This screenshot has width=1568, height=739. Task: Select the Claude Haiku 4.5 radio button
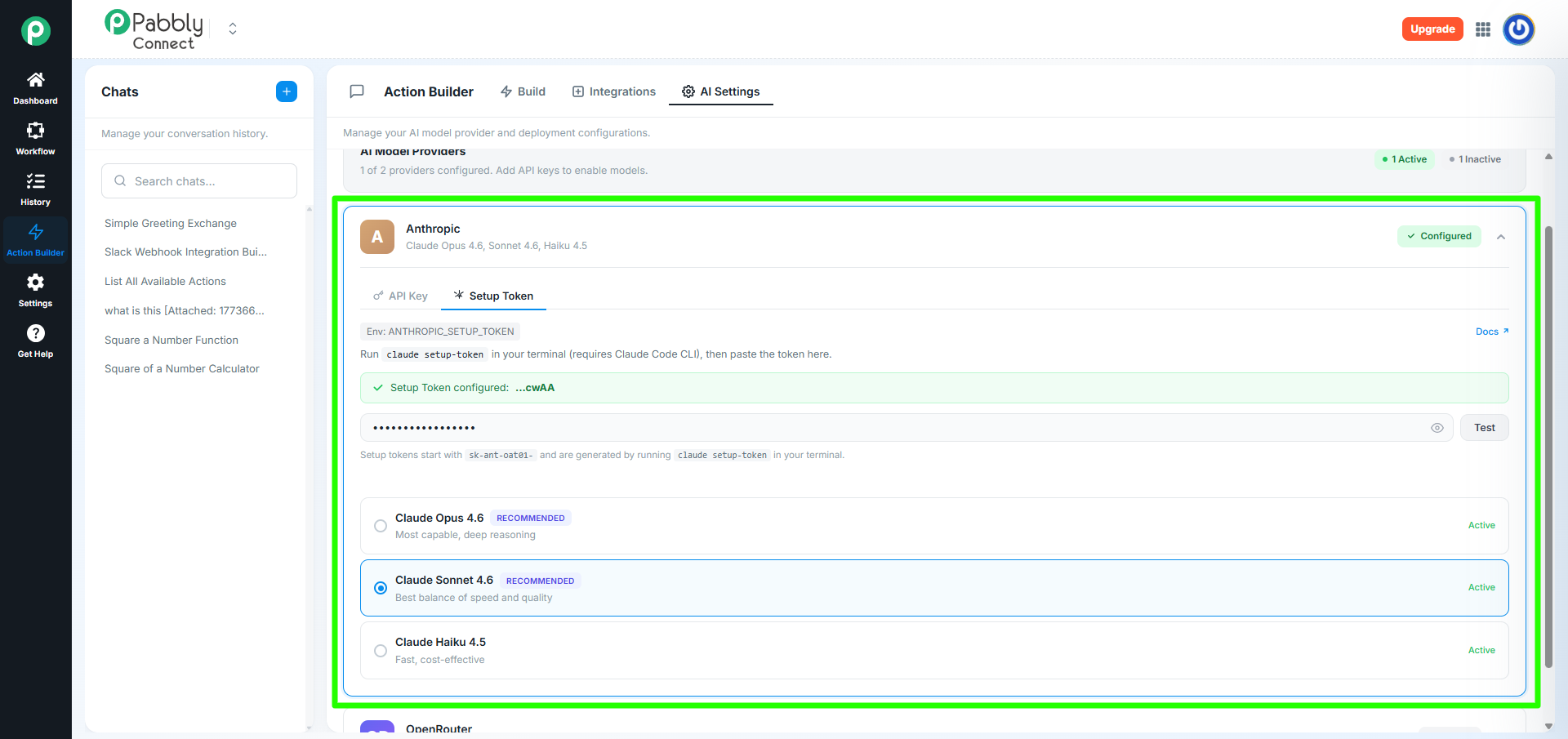pos(381,651)
